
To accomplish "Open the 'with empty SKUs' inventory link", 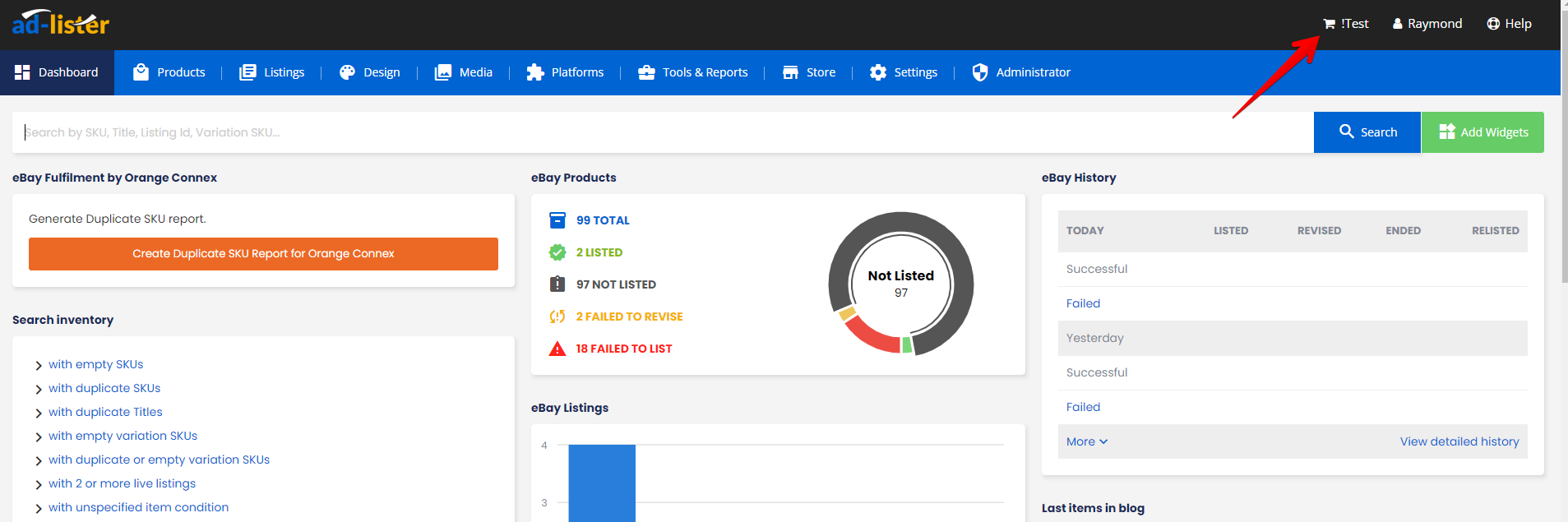I will pos(95,364).
